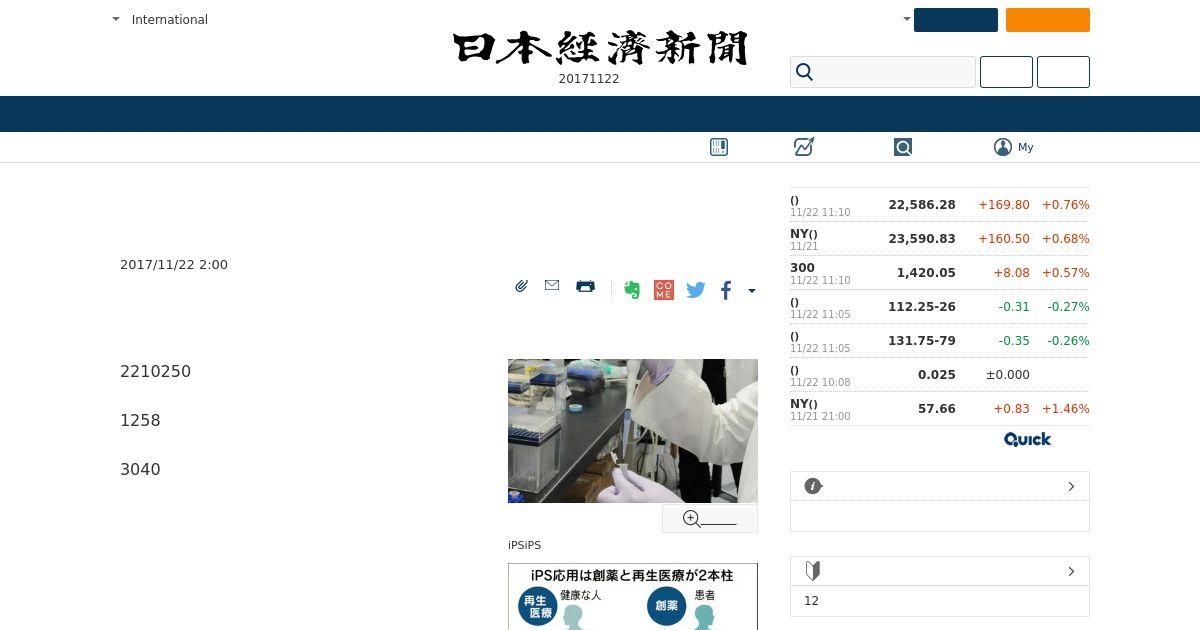The width and height of the screenshot is (1200, 630).
Task: Click the article timestamp 2017/11/22 2:00
Action: coord(174,265)
